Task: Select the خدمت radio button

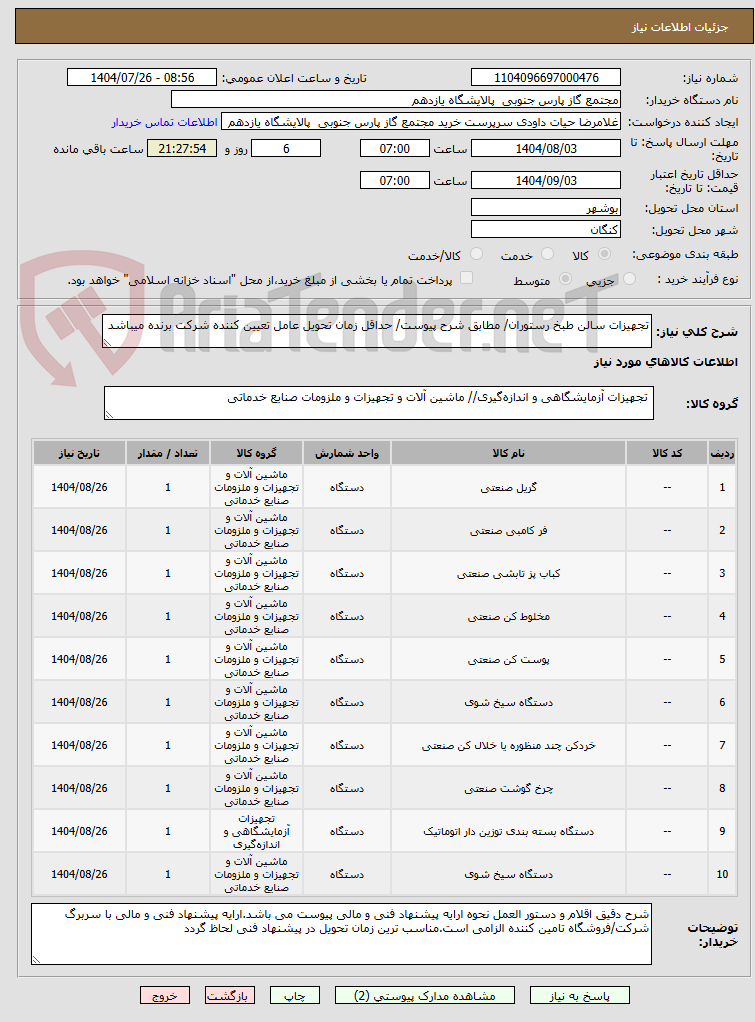Action: pyautogui.click(x=547, y=254)
